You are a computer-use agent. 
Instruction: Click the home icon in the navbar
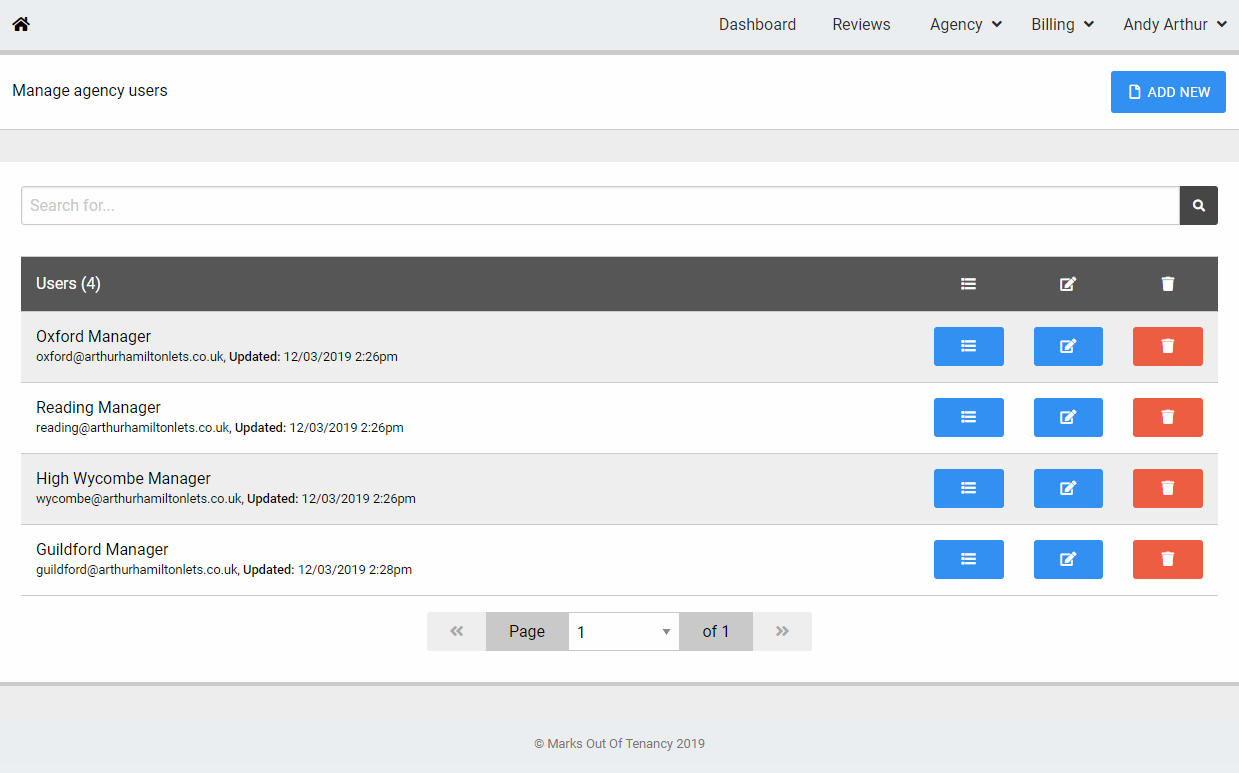(x=21, y=24)
